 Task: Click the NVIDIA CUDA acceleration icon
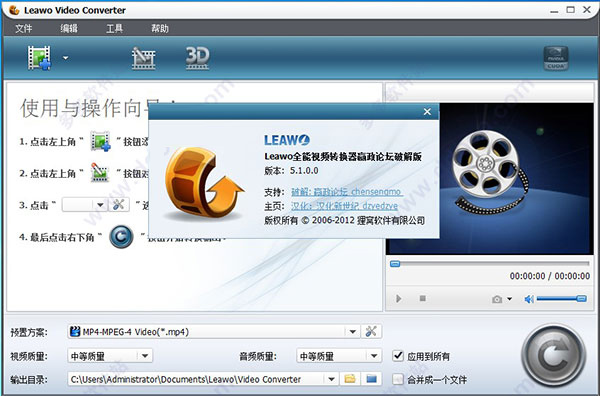[x=556, y=58]
